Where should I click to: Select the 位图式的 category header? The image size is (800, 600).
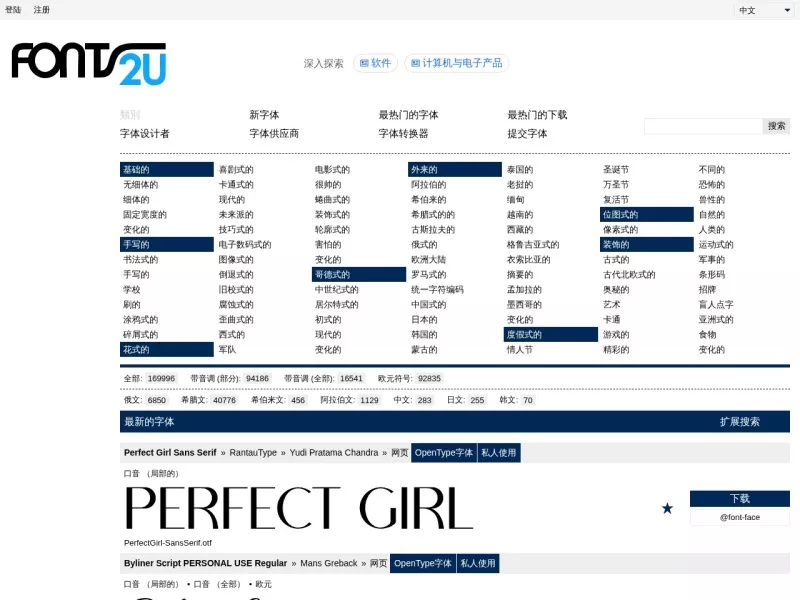[x=647, y=215]
